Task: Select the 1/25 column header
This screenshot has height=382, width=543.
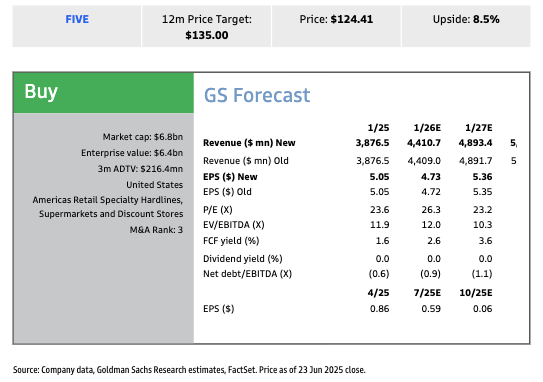Action: (x=378, y=128)
